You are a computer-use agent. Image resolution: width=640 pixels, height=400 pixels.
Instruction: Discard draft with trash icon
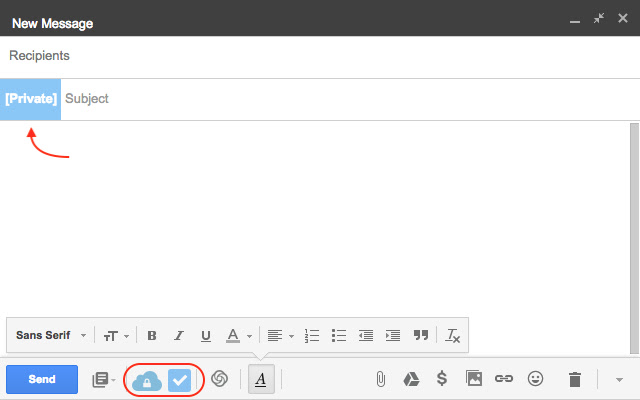pos(575,379)
